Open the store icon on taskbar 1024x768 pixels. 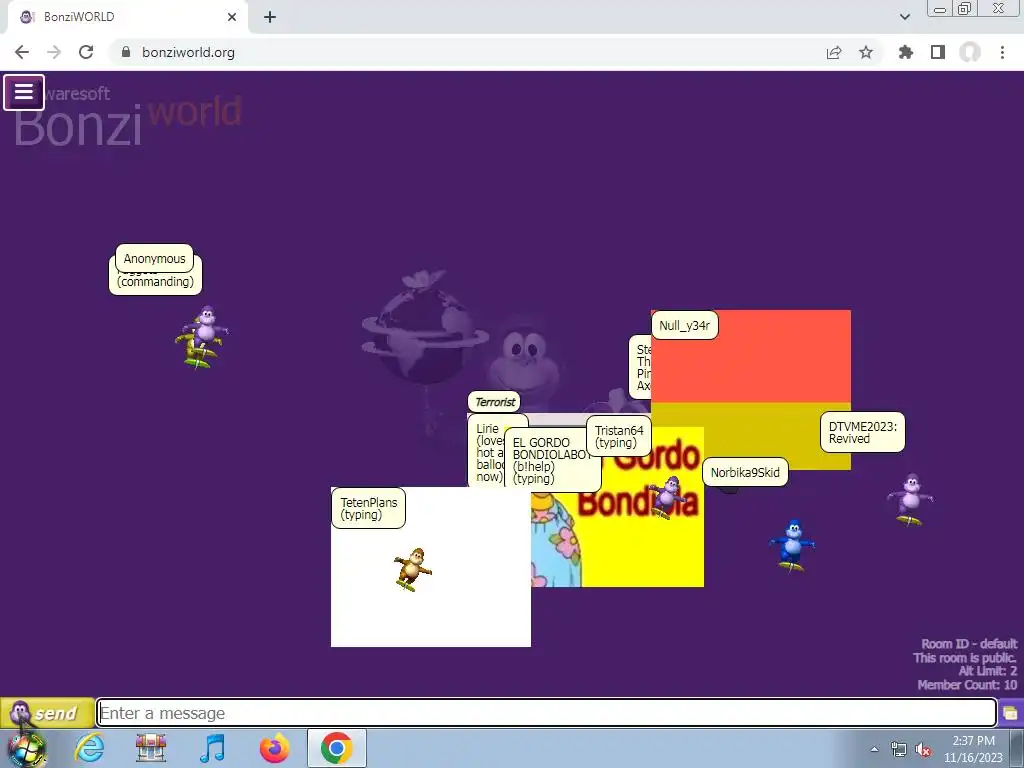(151, 748)
